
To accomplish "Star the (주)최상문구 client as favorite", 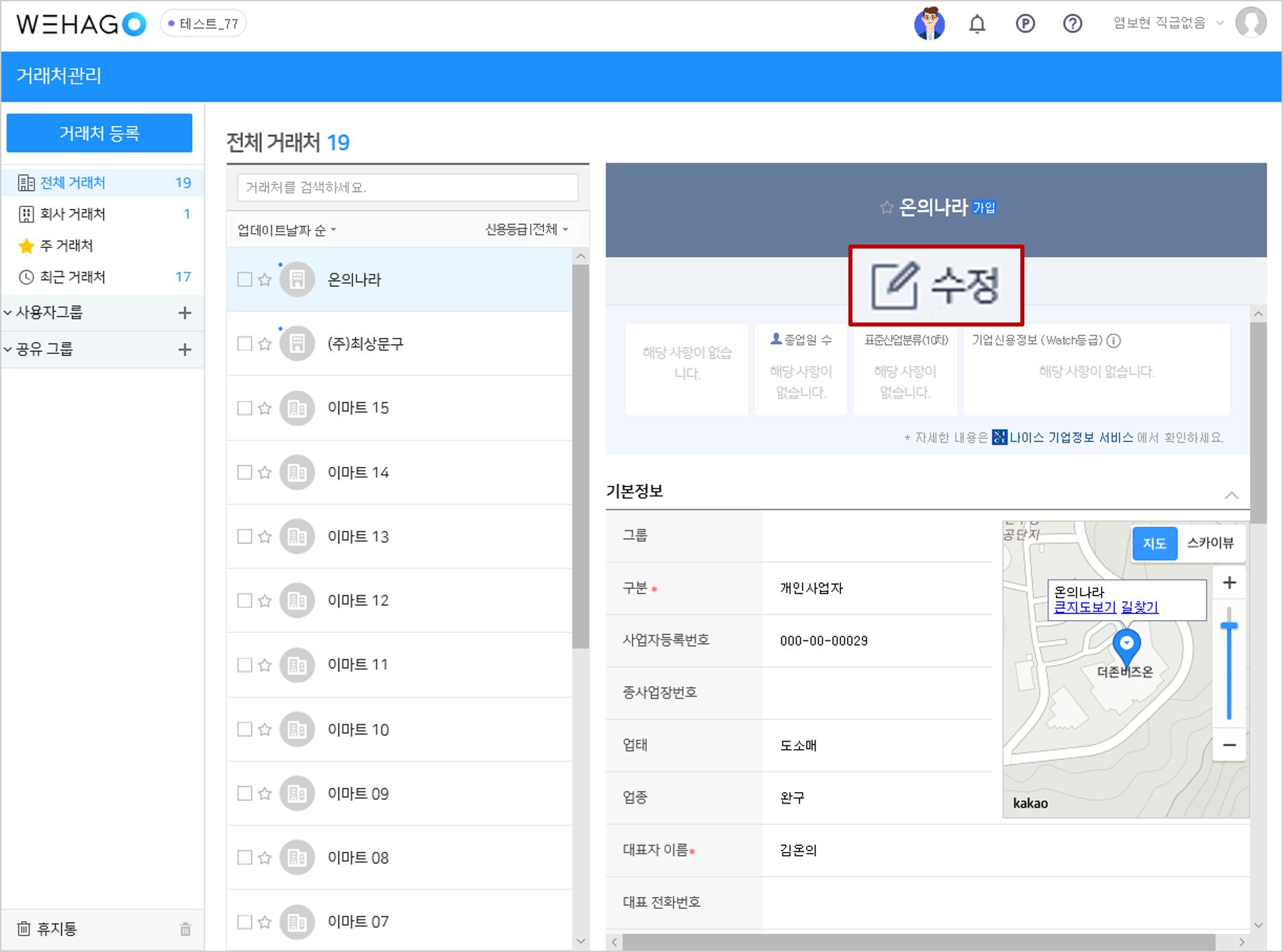I will (265, 344).
